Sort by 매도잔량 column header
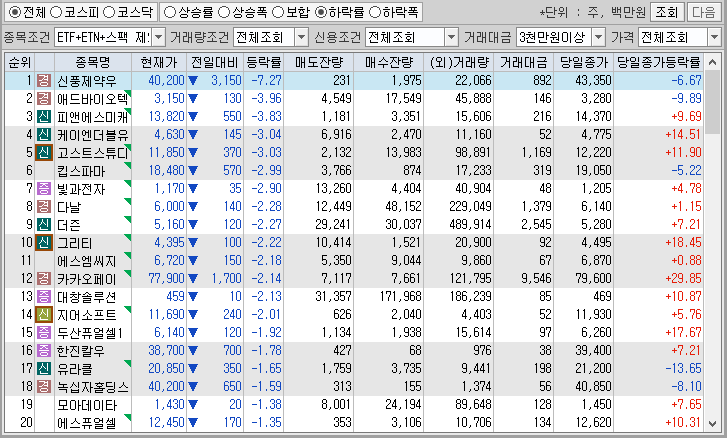This screenshot has width=727, height=438. point(318,62)
